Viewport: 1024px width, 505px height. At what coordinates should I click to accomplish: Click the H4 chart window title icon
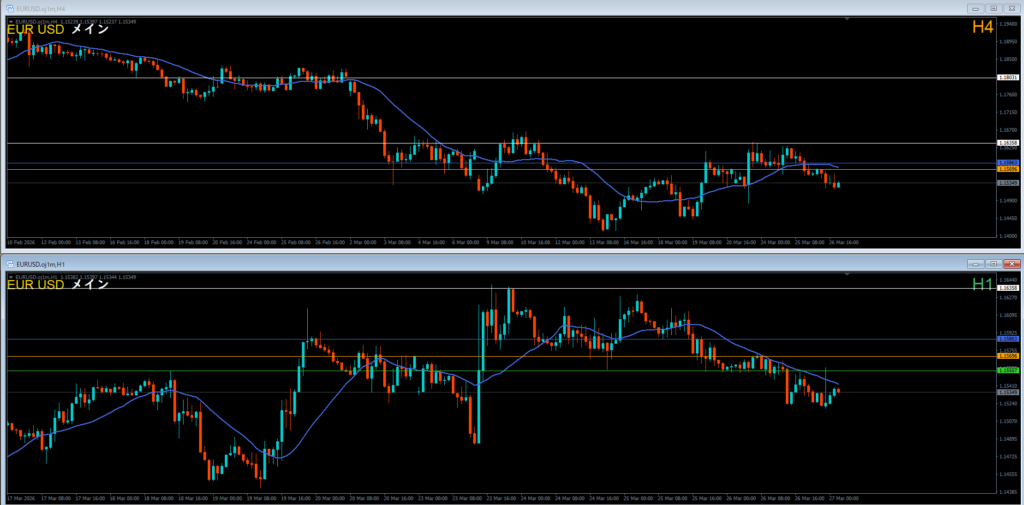(10, 8)
